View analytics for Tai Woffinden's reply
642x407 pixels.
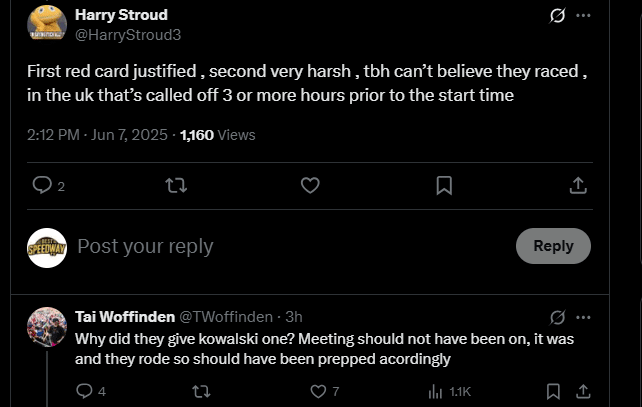pos(436,391)
